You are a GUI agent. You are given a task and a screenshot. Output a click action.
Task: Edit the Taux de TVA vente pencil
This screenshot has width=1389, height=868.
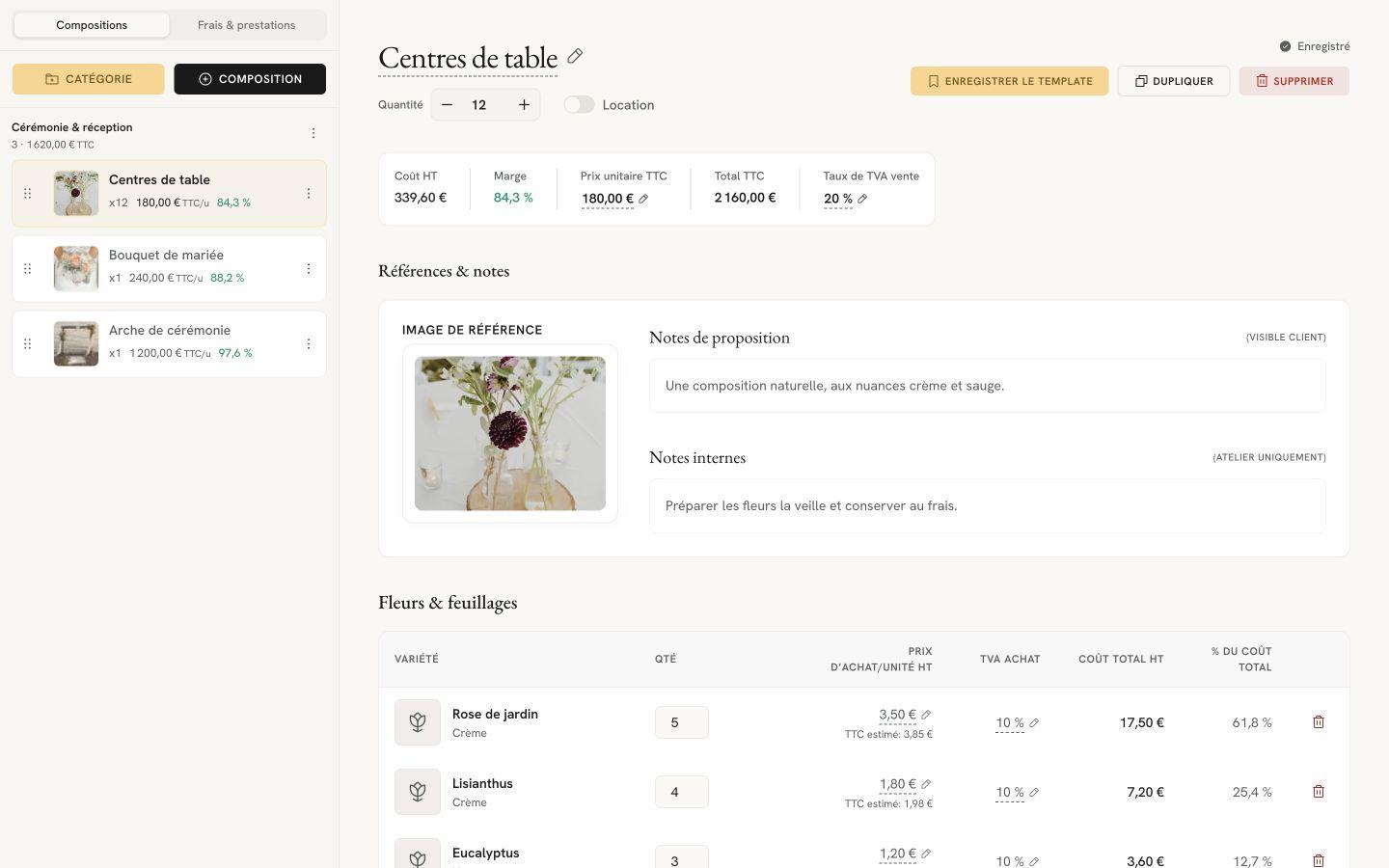tap(862, 199)
